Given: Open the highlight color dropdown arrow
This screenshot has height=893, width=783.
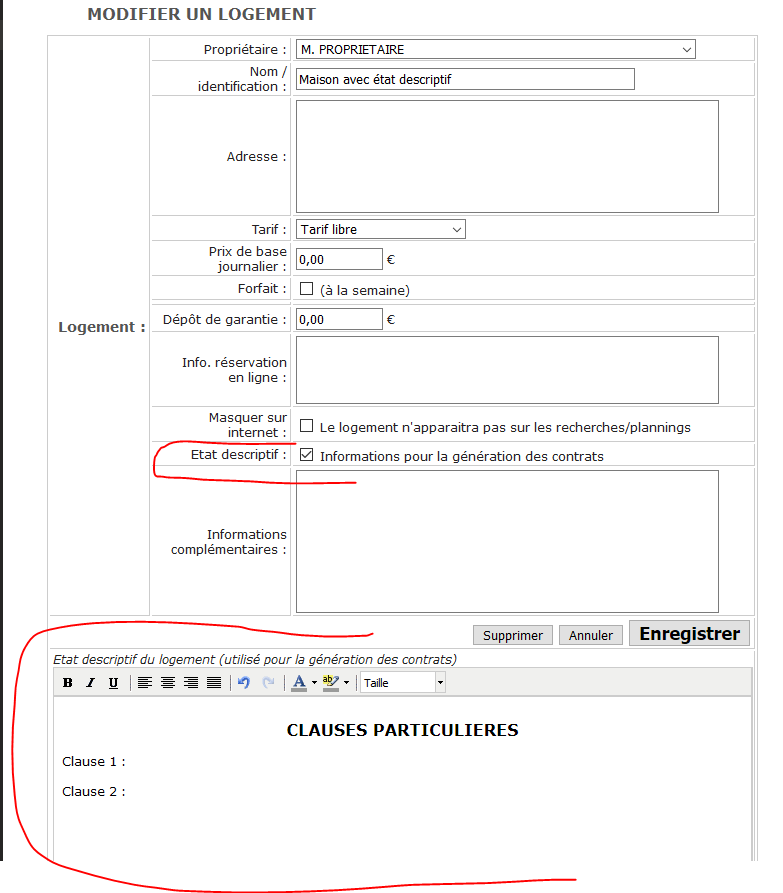Looking at the screenshot, I should 346,682.
